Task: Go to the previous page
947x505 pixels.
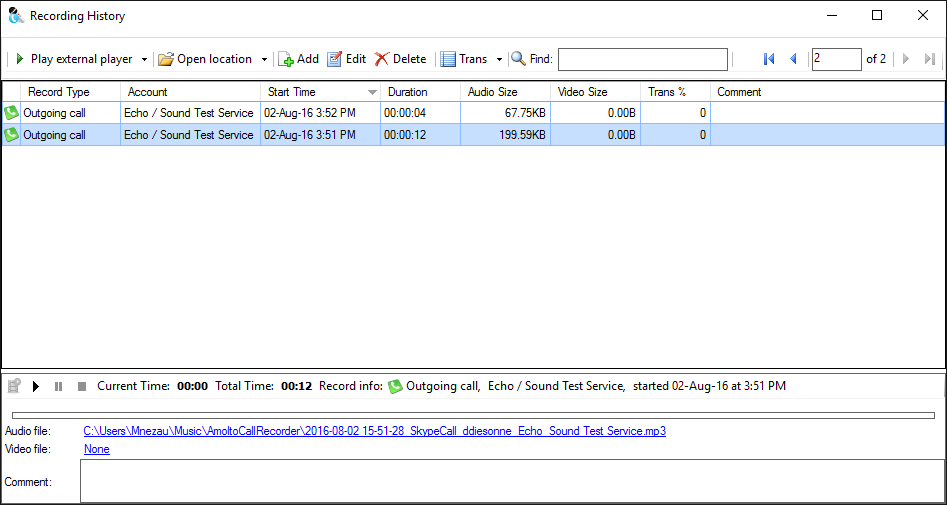Action: click(794, 59)
